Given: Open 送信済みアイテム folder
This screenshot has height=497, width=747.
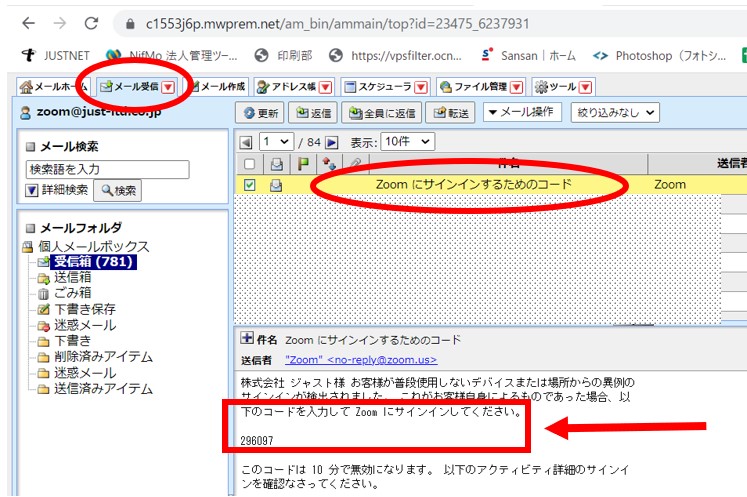Looking at the screenshot, I should [103, 388].
